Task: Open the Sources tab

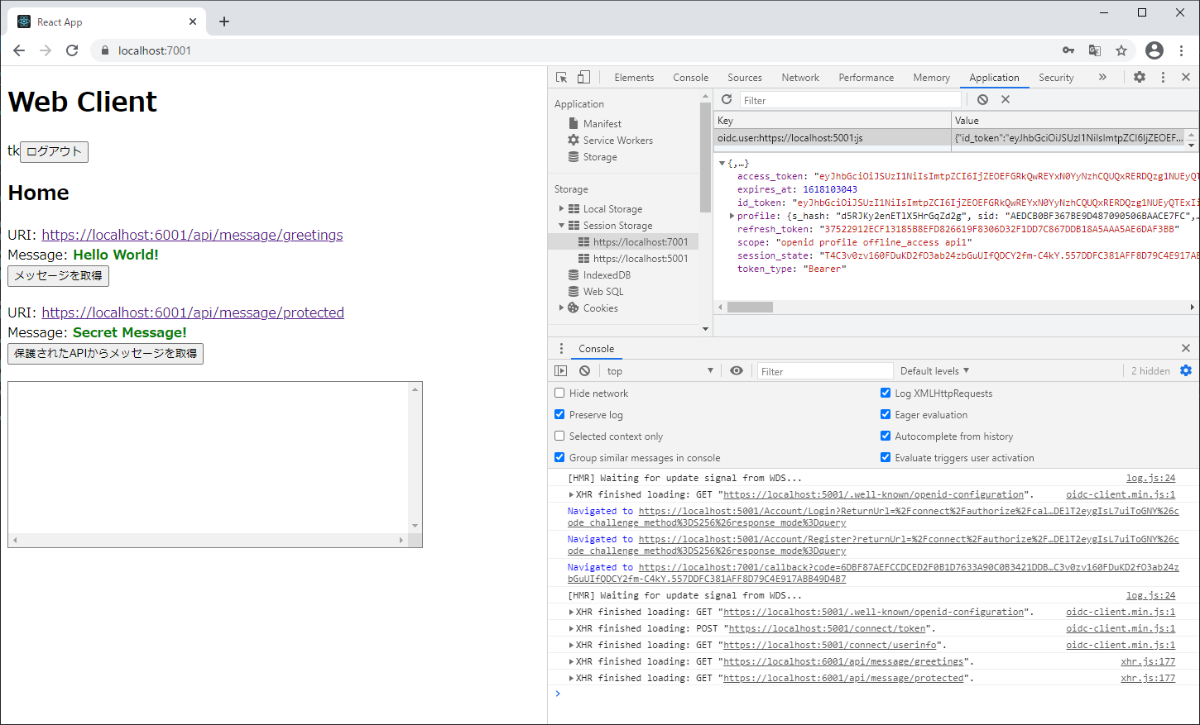Action: (744, 77)
